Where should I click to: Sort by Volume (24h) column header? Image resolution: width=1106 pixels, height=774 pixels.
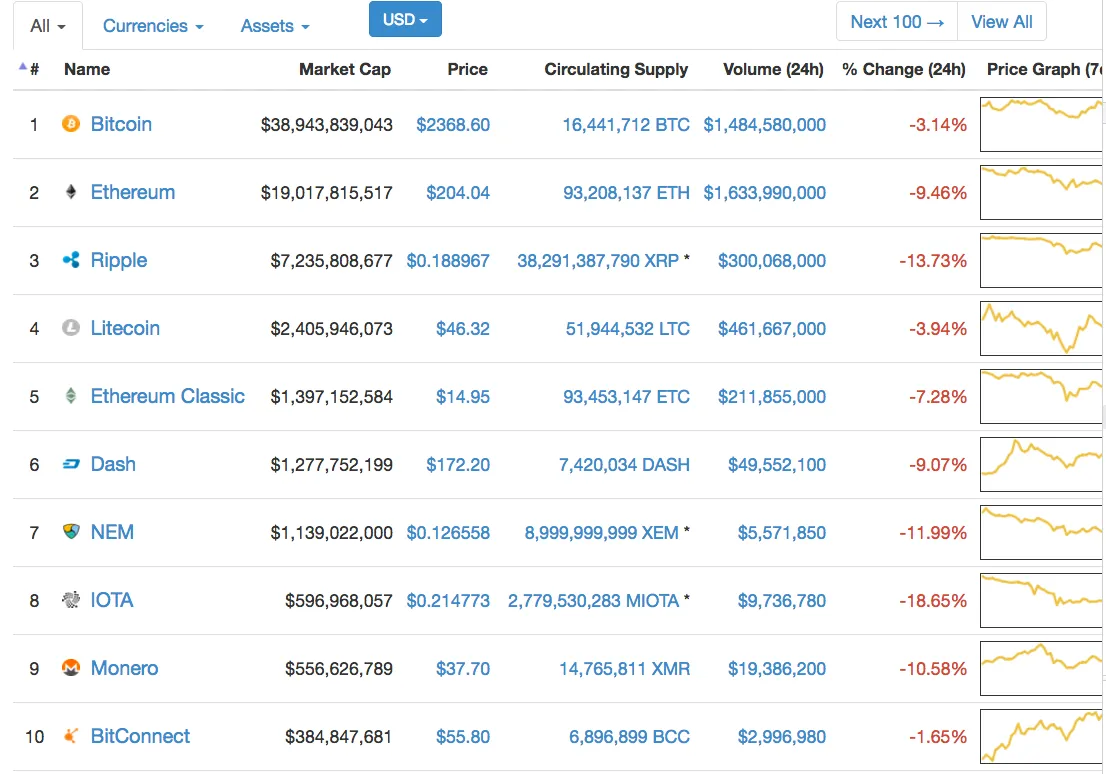773,69
